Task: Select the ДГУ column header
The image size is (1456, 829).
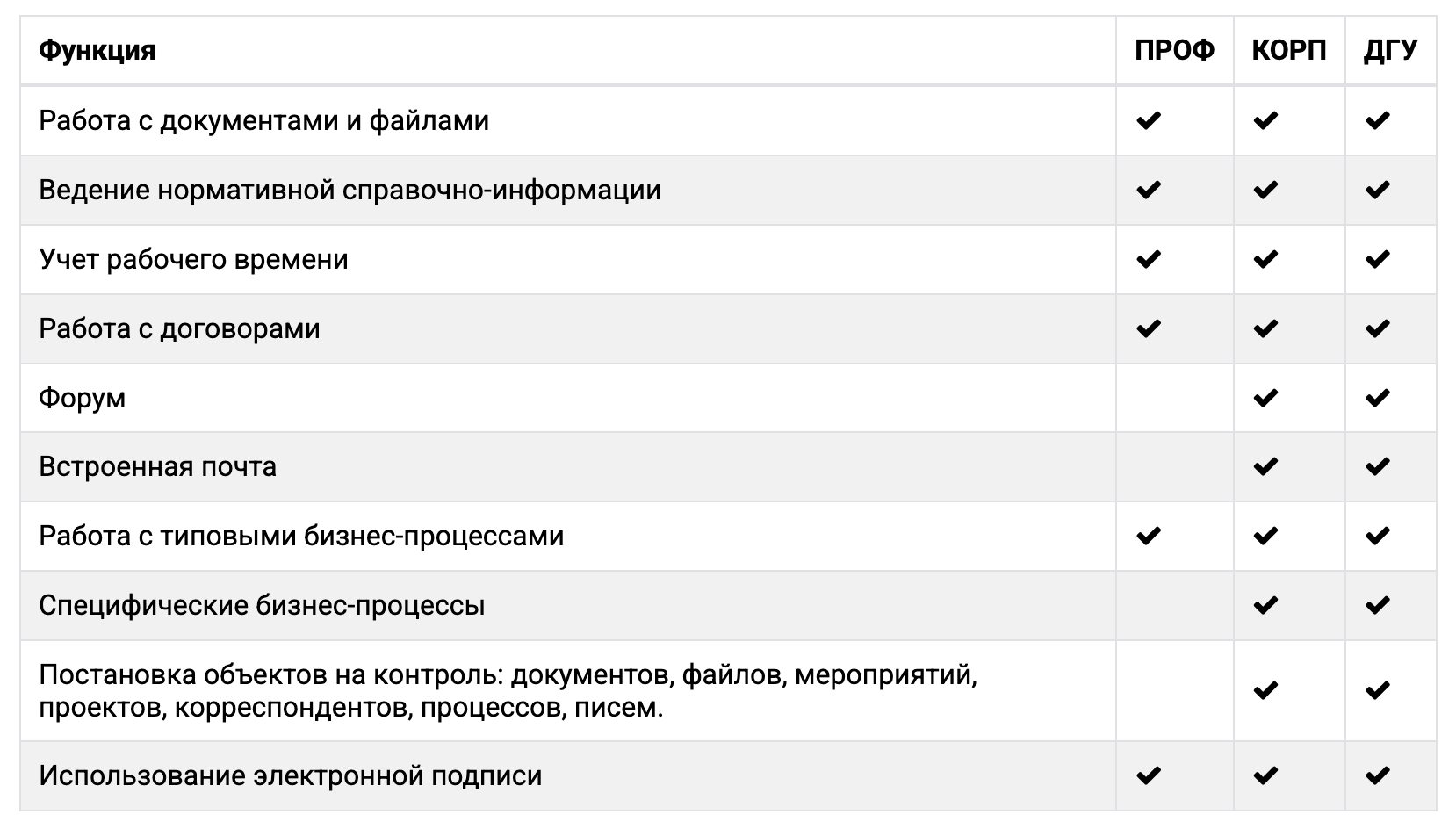Action: (1390, 50)
